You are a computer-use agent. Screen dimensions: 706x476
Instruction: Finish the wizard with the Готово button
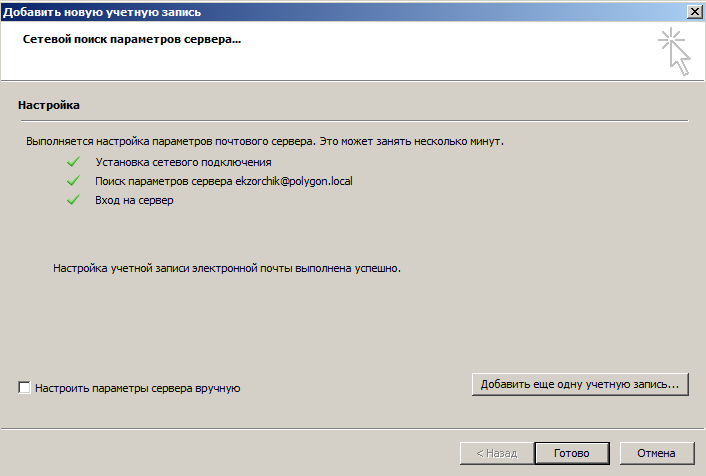pos(572,453)
